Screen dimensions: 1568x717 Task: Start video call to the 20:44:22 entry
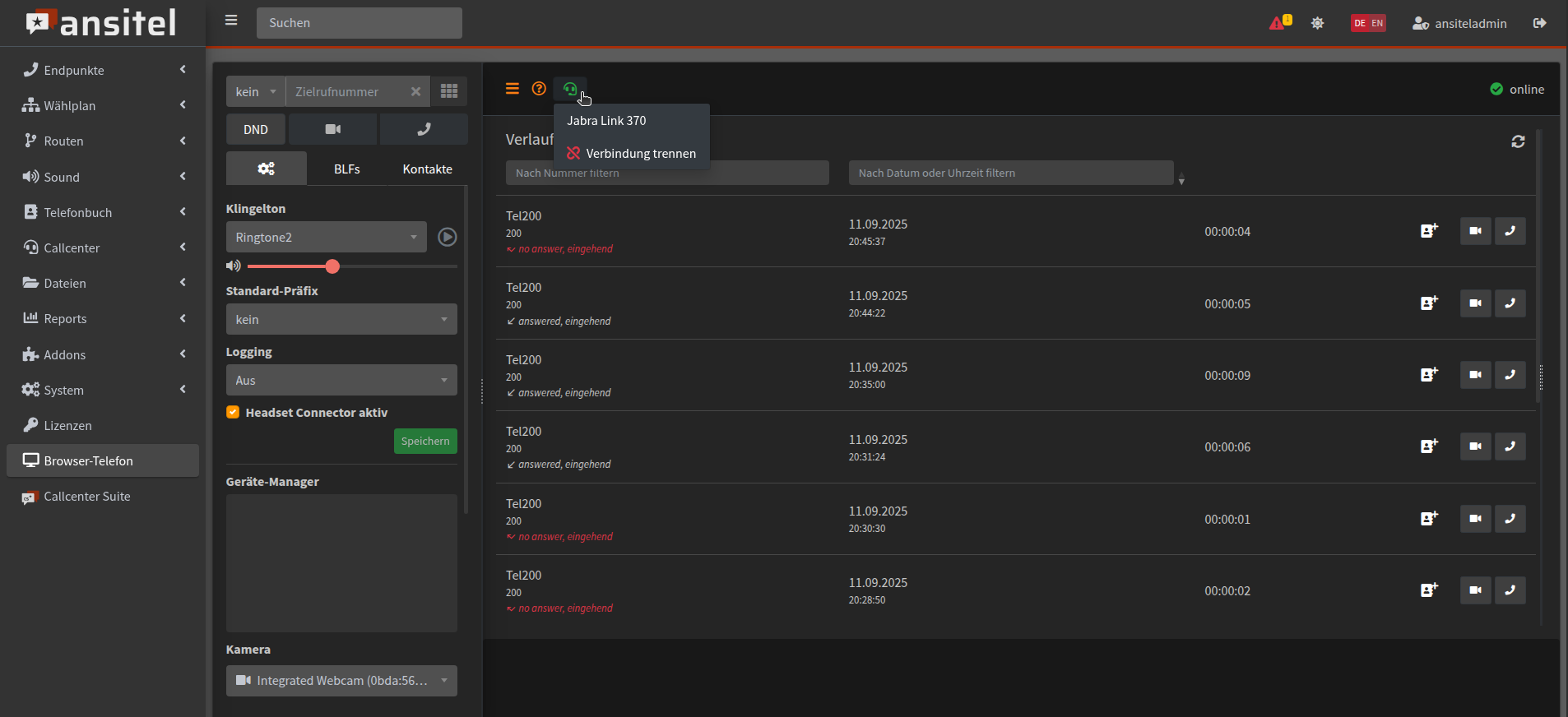point(1475,303)
